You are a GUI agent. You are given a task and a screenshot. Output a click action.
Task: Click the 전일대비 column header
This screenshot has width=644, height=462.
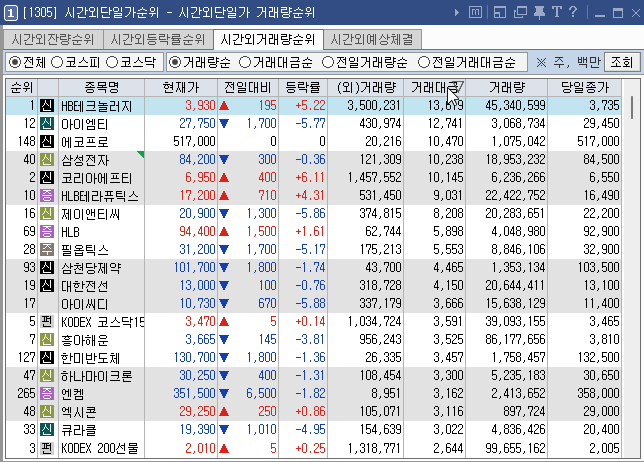pos(248,87)
